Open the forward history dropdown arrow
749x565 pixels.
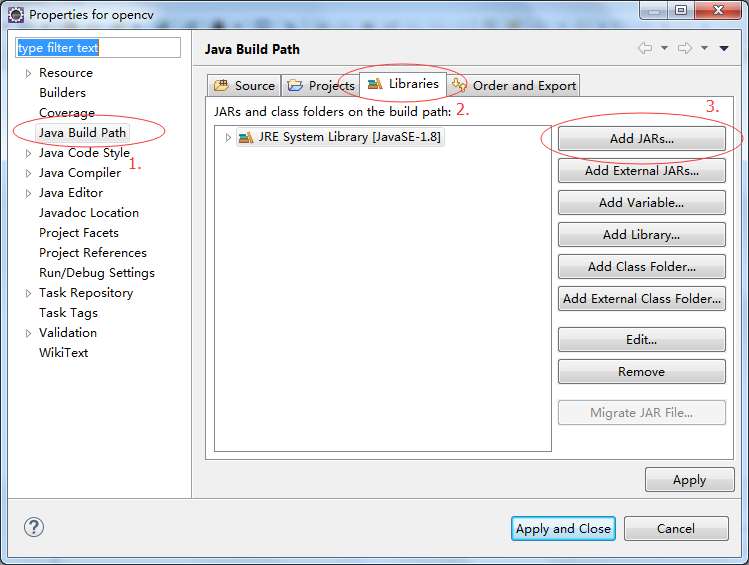[x=704, y=48]
